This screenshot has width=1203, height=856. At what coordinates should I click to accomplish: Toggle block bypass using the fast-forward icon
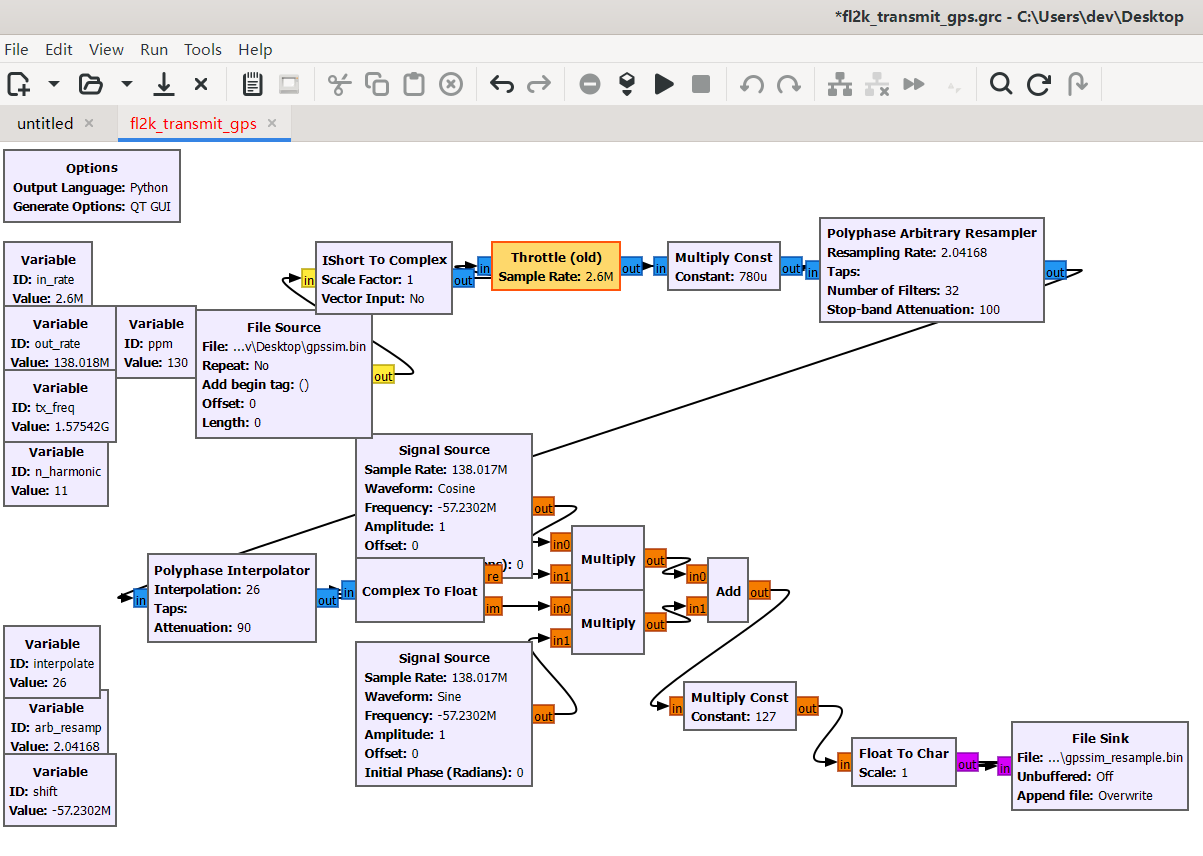(914, 84)
